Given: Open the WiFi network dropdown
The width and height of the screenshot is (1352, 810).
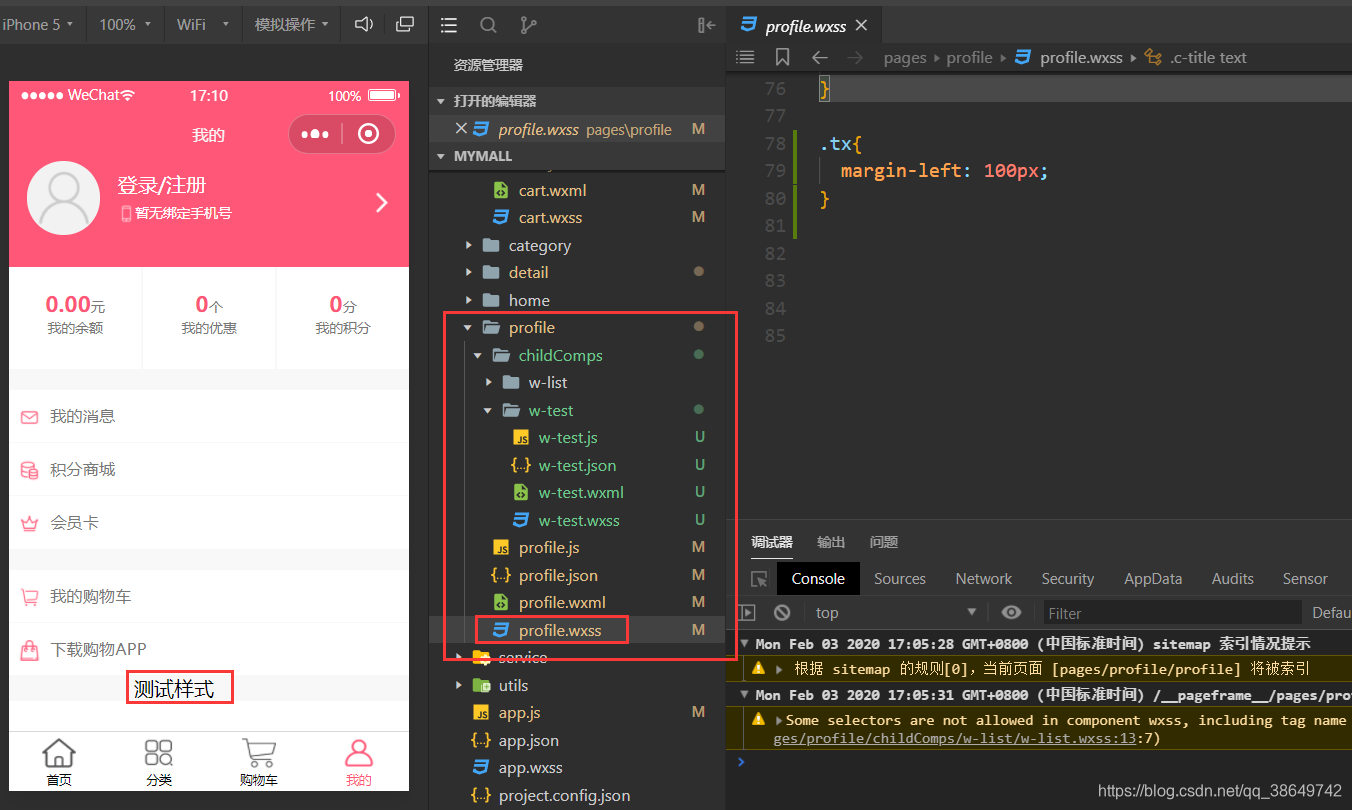Looking at the screenshot, I should pos(202,24).
